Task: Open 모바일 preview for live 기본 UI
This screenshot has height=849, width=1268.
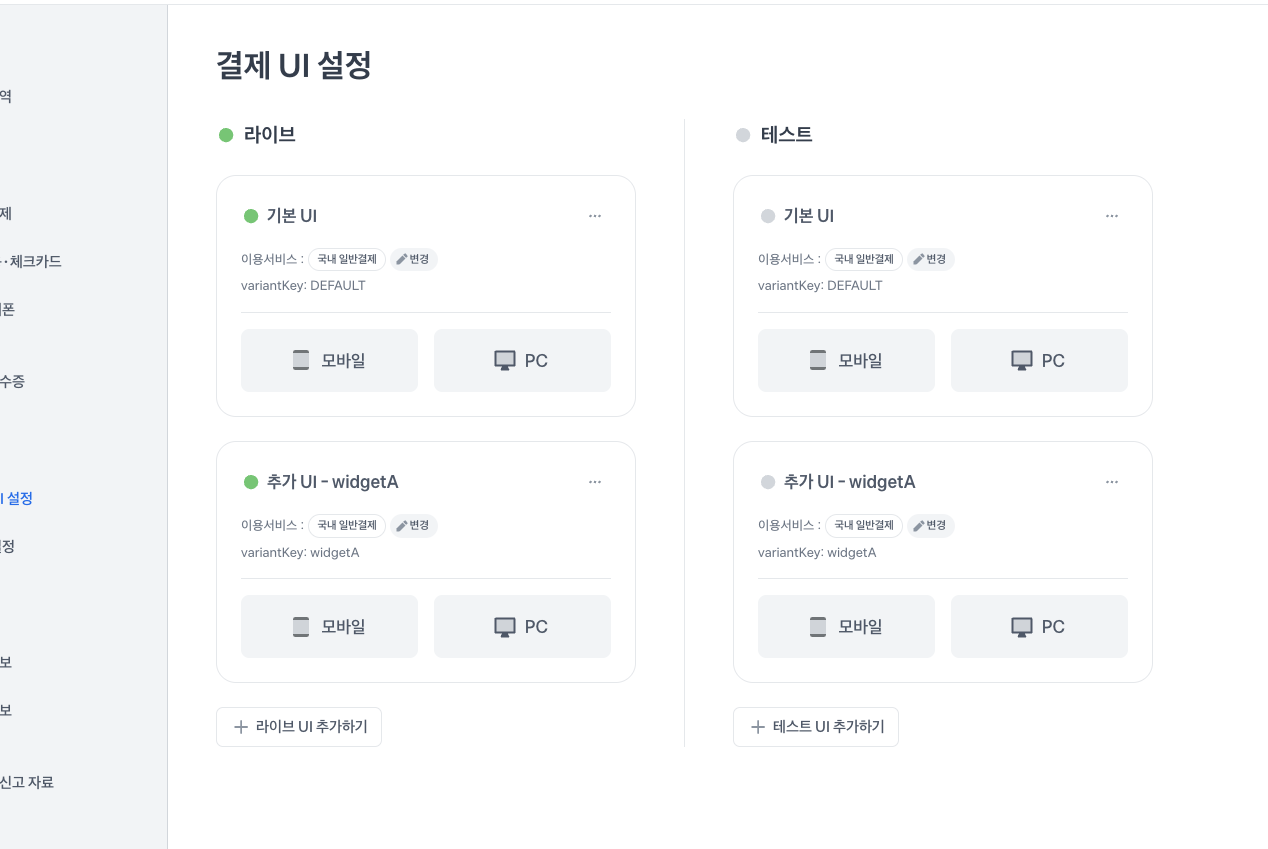Action: [x=329, y=361]
